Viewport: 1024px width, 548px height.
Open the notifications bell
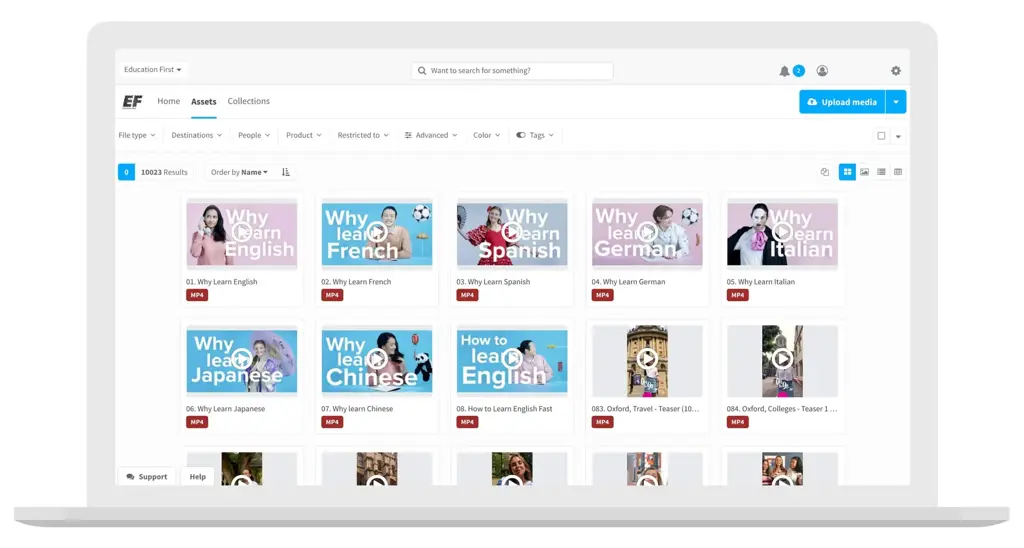pyautogui.click(x=785, y=71)
